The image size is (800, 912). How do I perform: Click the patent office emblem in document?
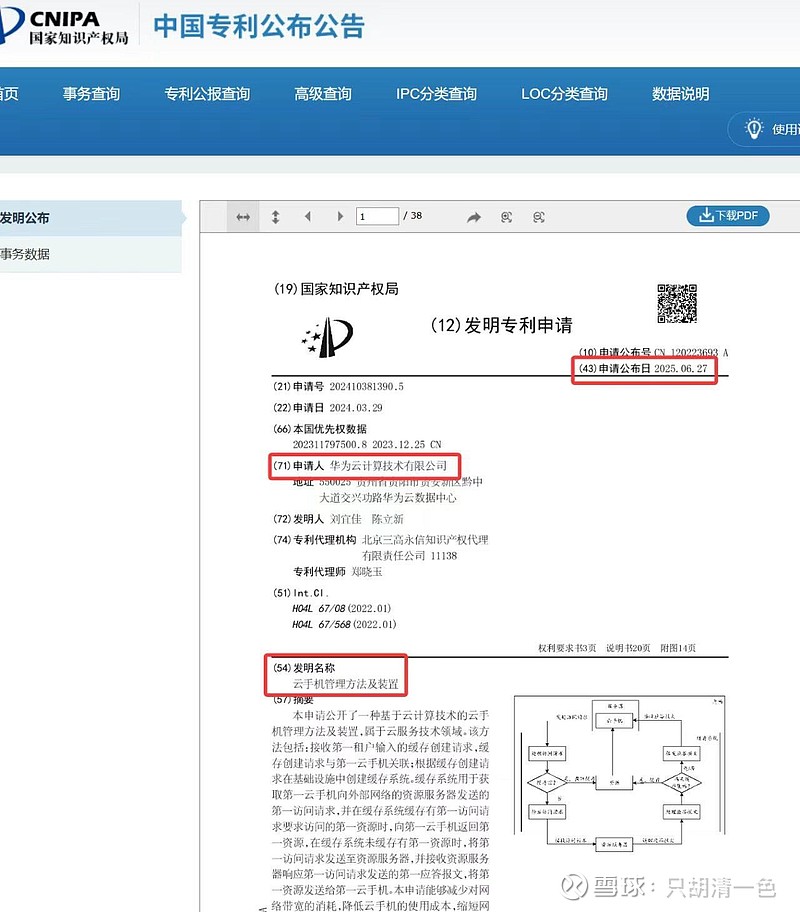[328, 337]
